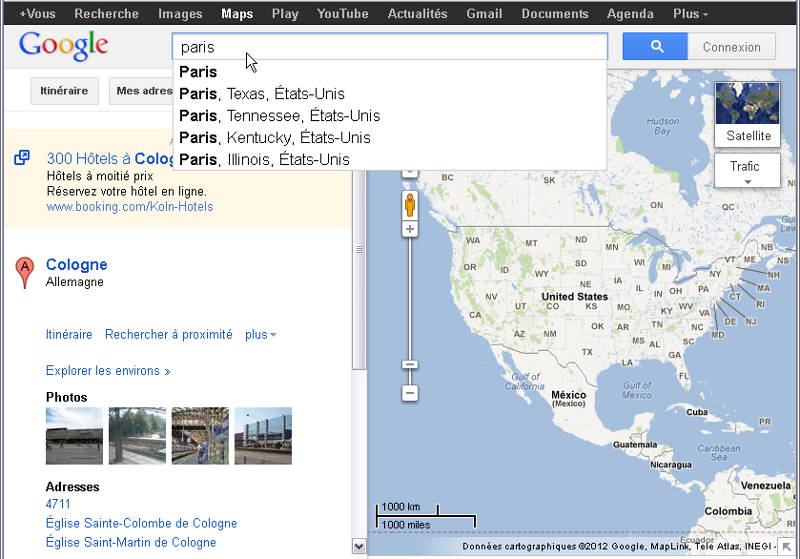
Task: Click the left panel scrollbar thumb
Action: 359,270
